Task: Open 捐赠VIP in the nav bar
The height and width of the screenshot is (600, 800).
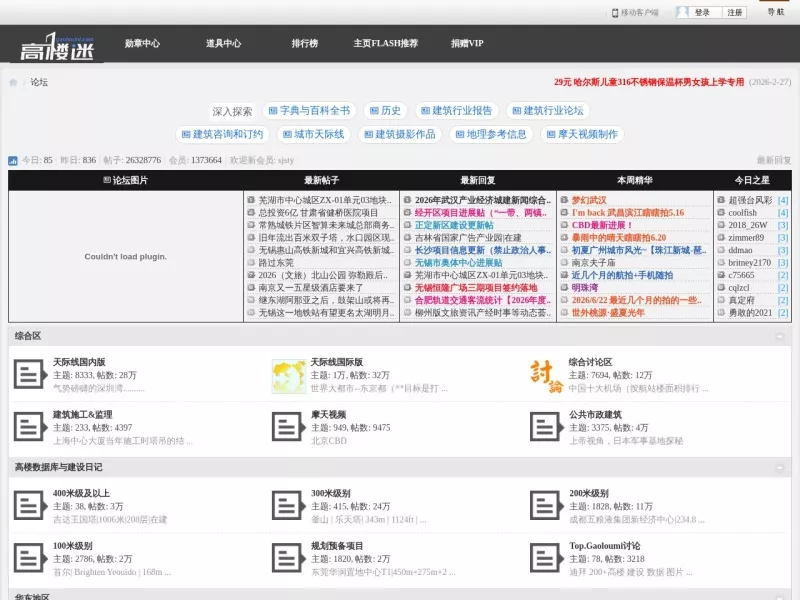Action: (467, 43)
